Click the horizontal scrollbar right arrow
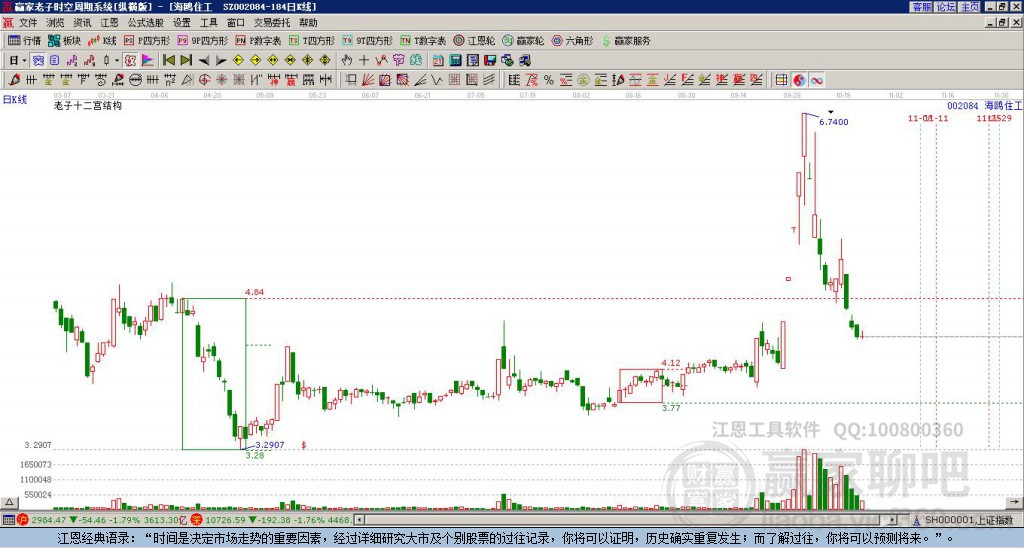Screen dimensions: 1024x548 coord(893,520)
